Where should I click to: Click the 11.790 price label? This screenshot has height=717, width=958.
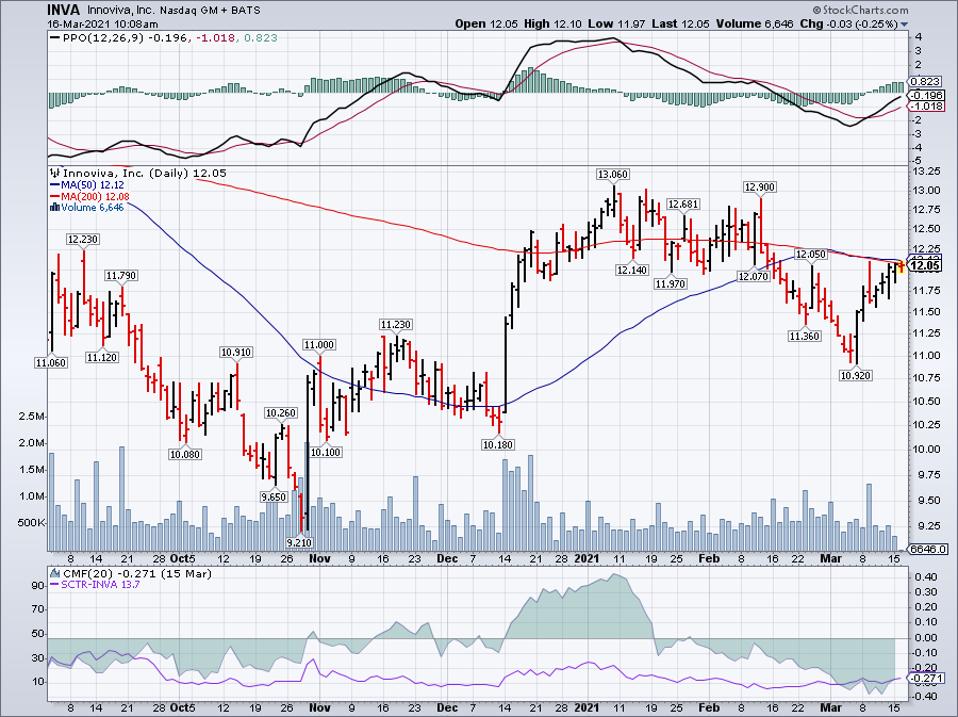[121, 275]
